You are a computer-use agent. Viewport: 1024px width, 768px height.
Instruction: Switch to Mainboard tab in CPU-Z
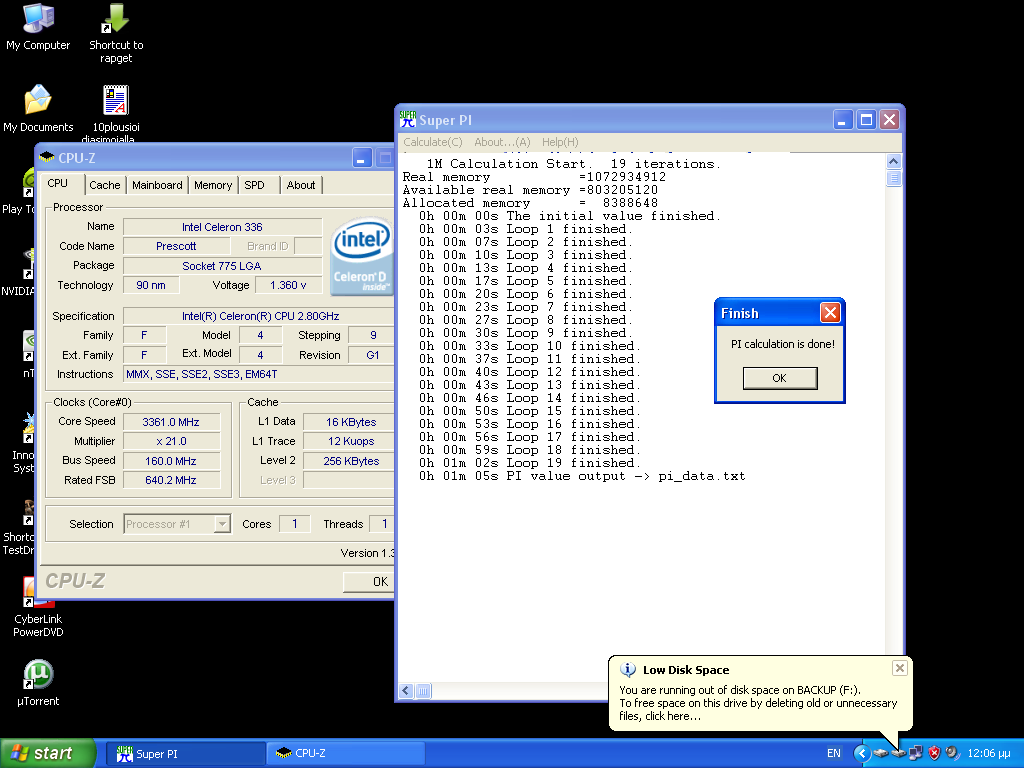(x=157, y=185)
